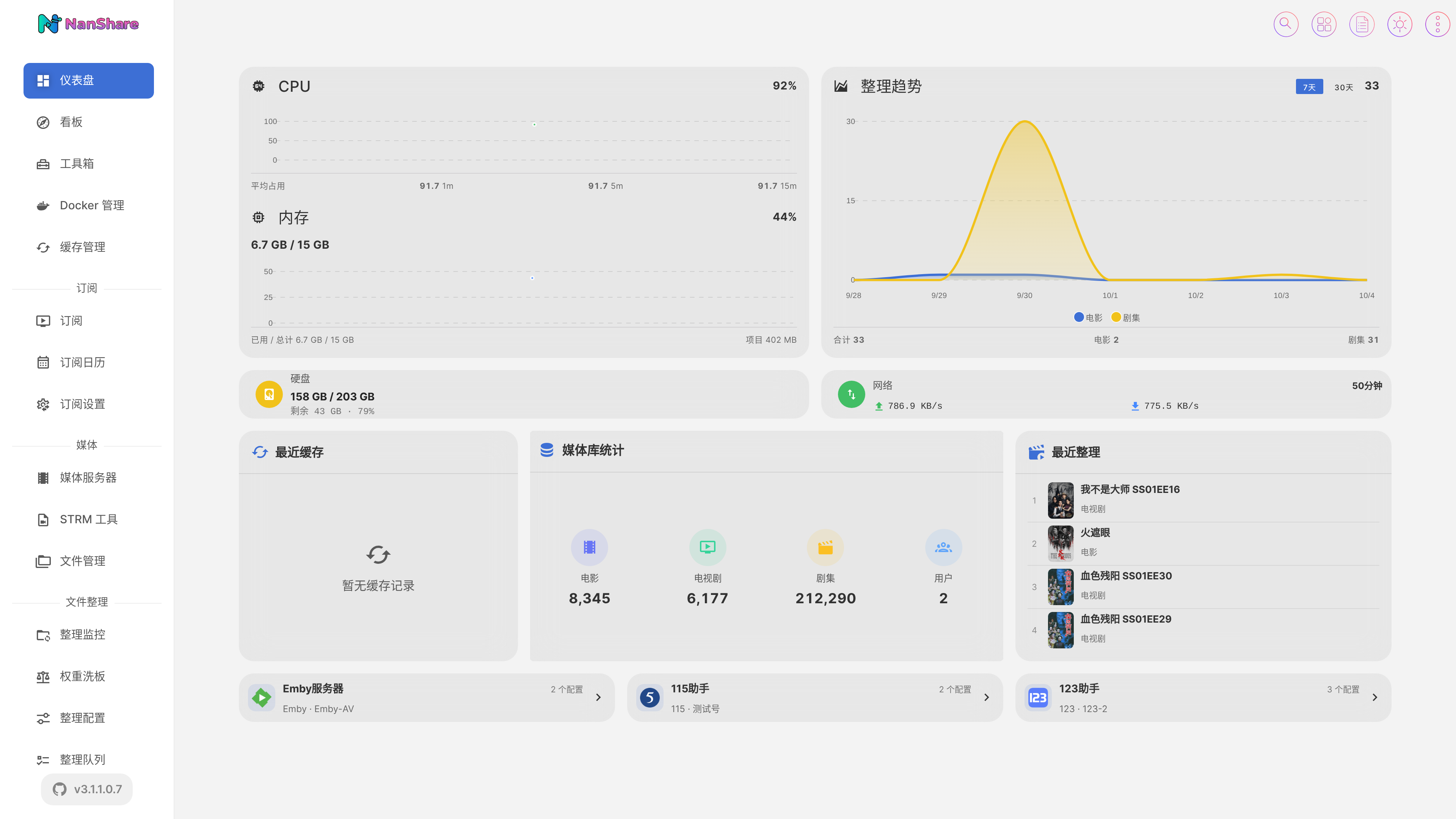Click the 电影 media statistics icon
1456x819 pixels.
(x=590, y=547)
